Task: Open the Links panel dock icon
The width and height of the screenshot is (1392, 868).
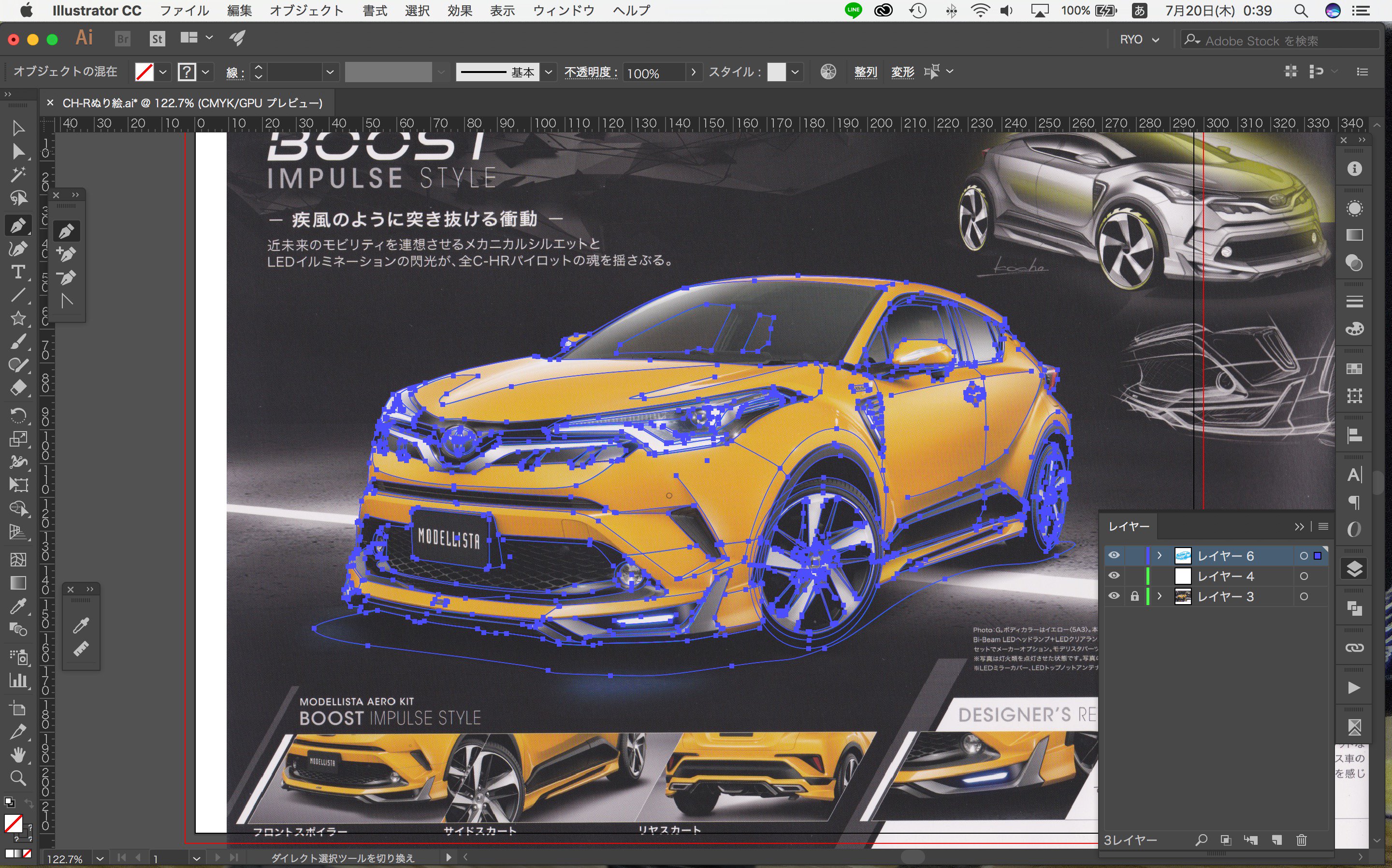Action: pos(1354,648)
